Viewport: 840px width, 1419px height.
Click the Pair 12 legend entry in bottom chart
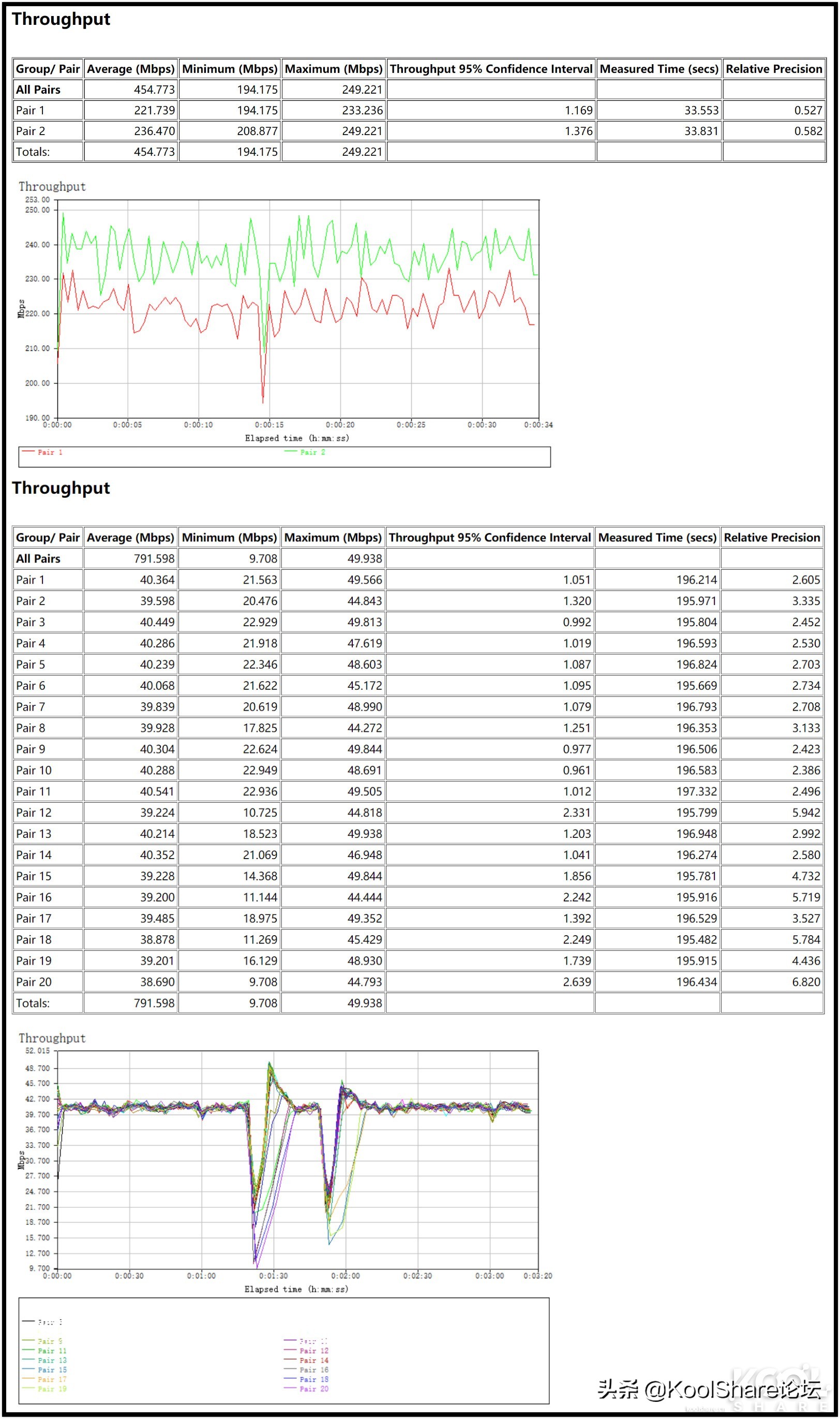point(312,1350)
